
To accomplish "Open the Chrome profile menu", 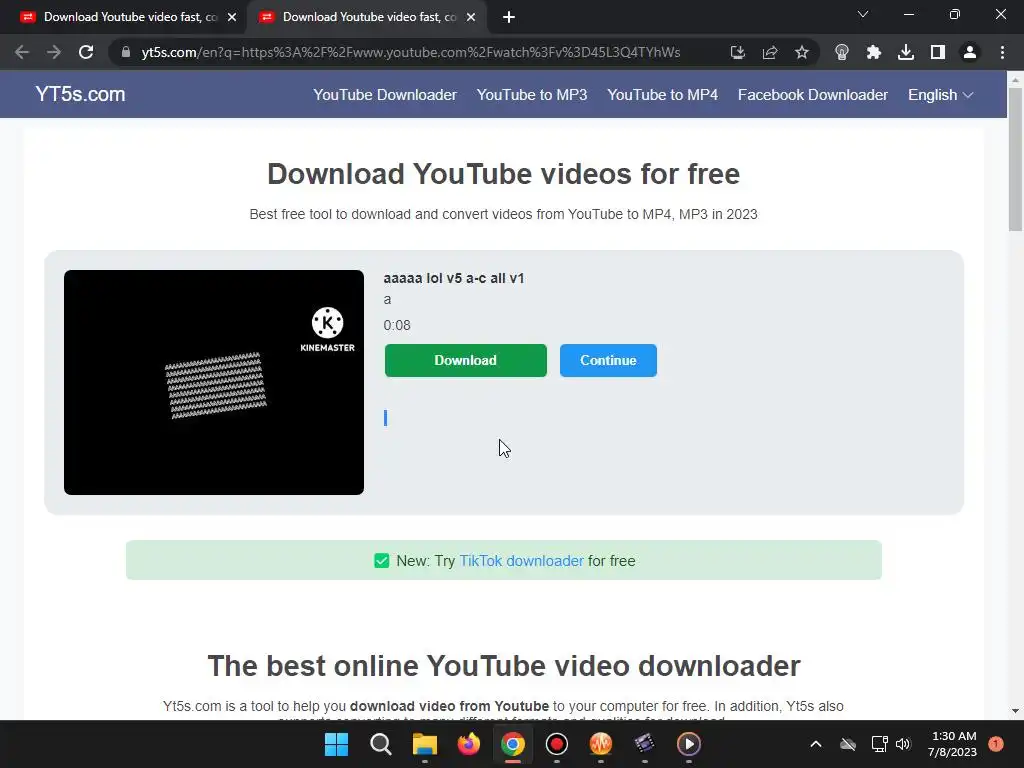I will pyautogui.click(x=969, y=52).
